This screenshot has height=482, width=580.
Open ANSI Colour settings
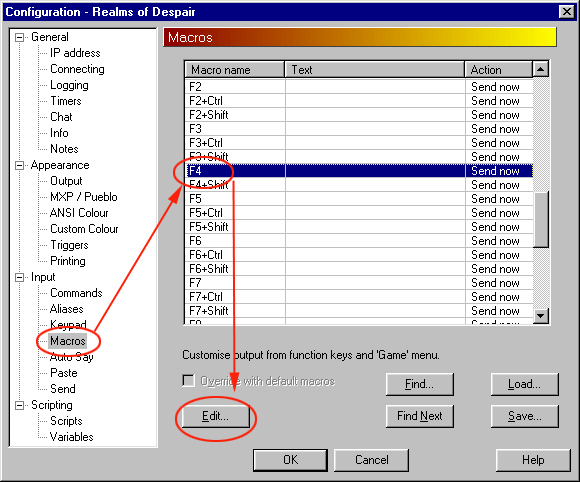point(79,213)
